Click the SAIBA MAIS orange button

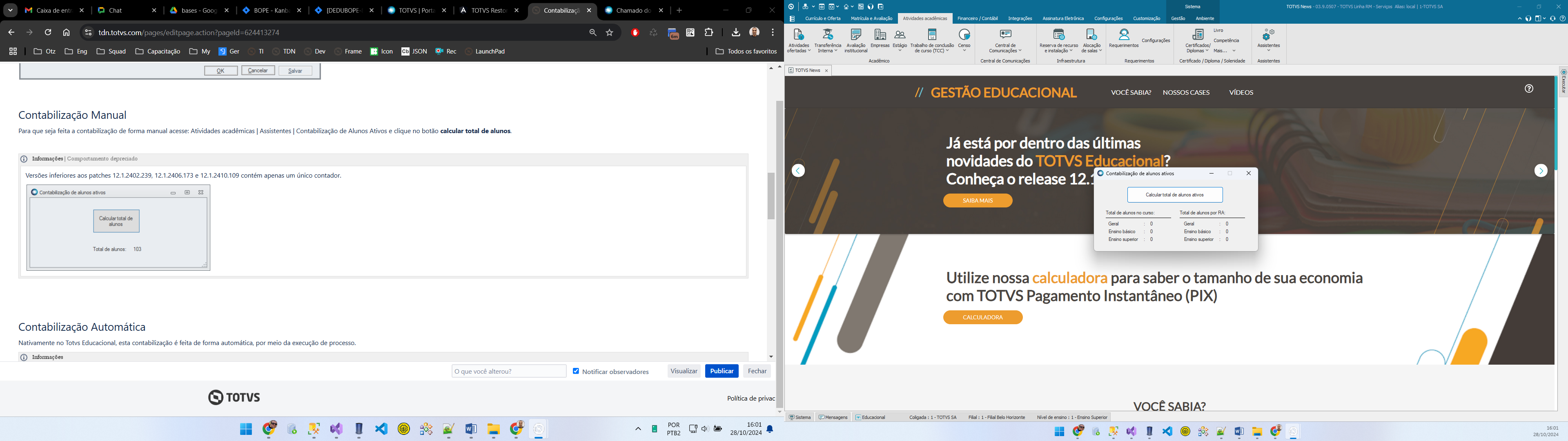pyautogui.click(x=978, y=200)
